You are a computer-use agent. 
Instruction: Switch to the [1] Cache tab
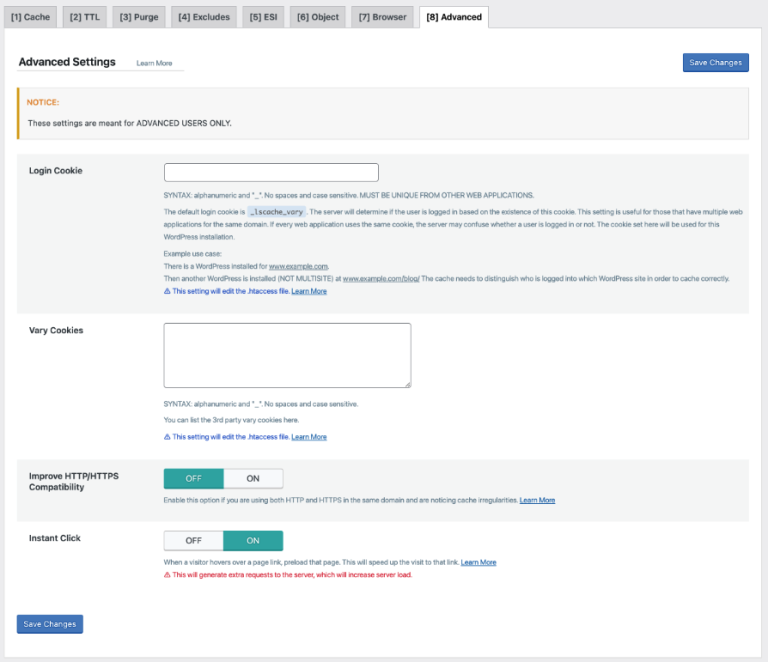pos(30,17)
